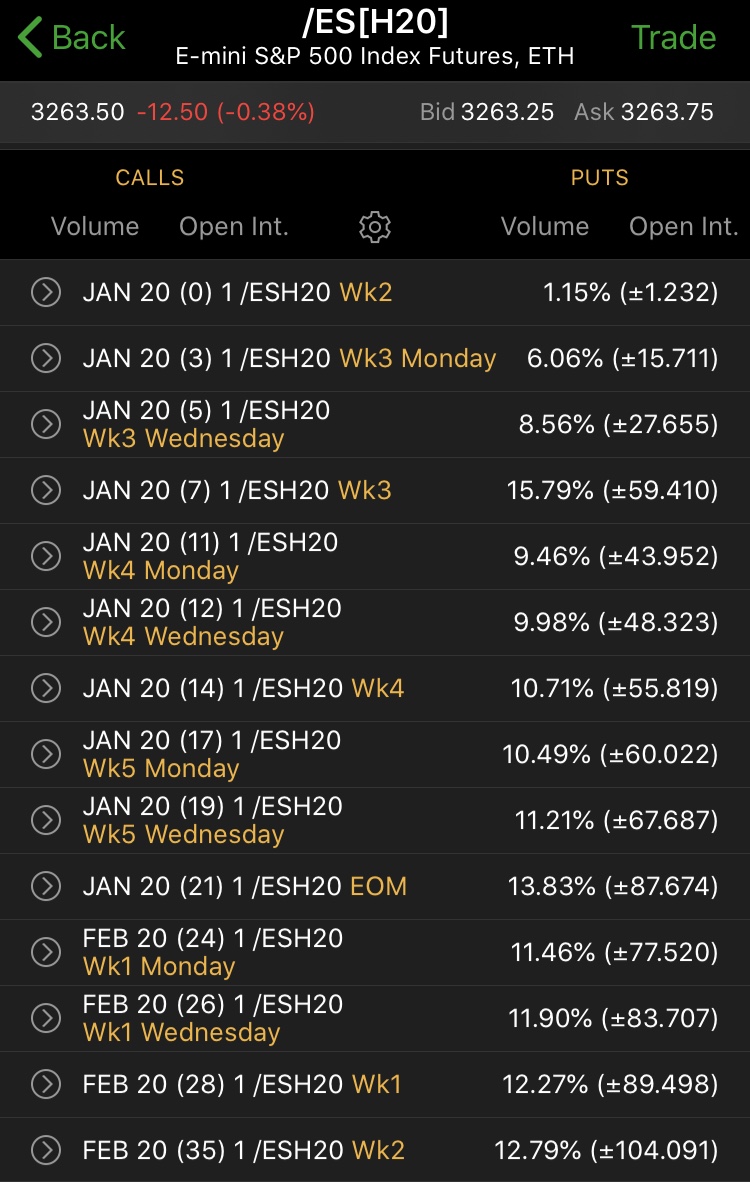
Task: Open the option chain settings gear
Action: coord(375,227)
